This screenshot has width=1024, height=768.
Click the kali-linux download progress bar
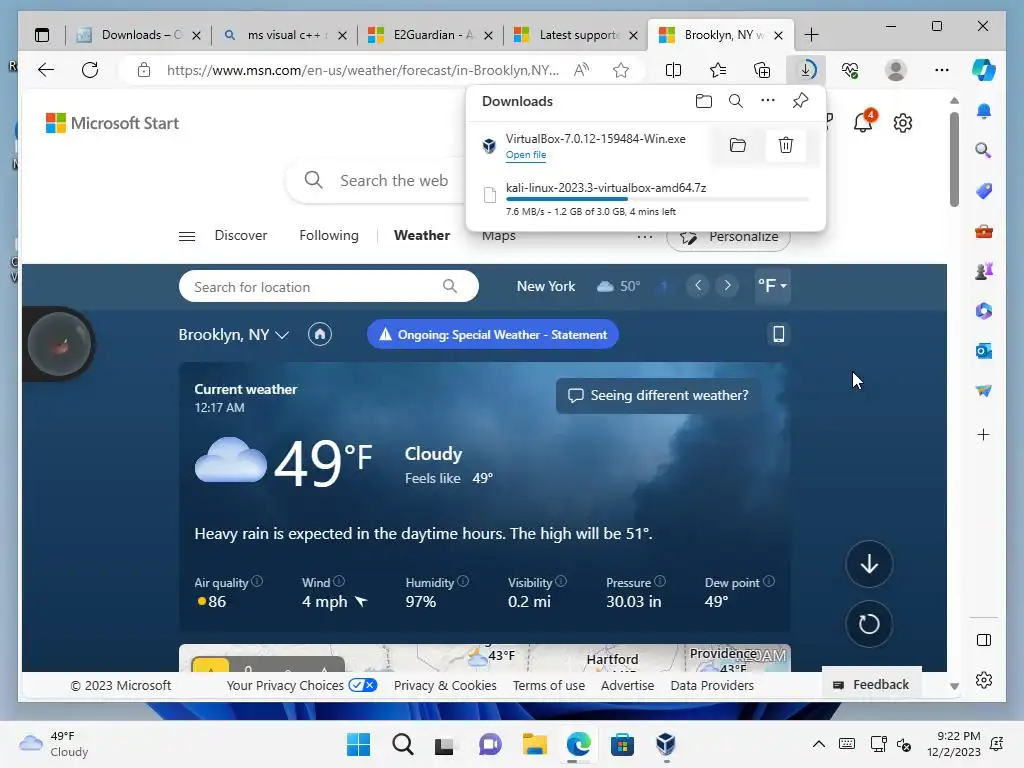click(657, 199)
